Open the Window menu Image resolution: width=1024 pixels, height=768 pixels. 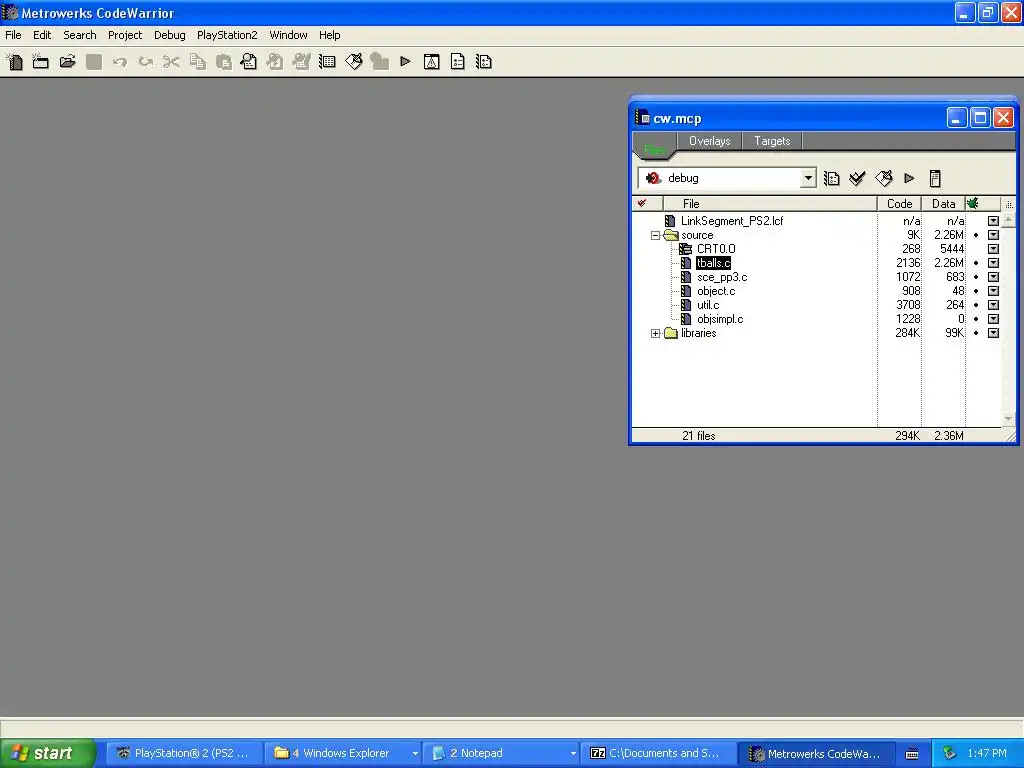click(x=288, y=35)
